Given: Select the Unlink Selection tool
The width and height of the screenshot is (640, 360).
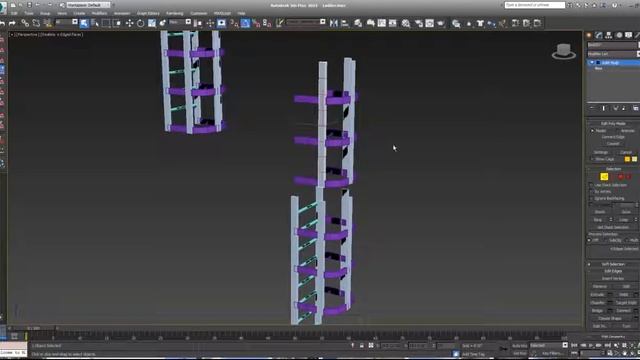Looking at the screenshot, I should [x=36, y=23].
